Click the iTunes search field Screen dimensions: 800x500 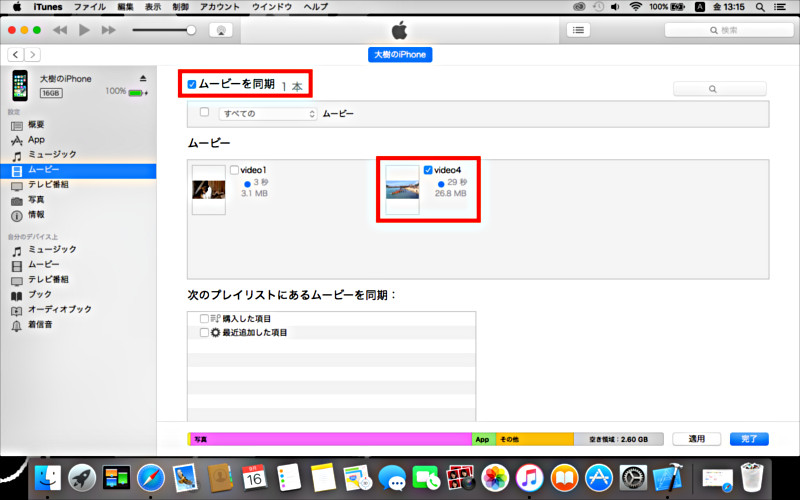tap(729, 30)
